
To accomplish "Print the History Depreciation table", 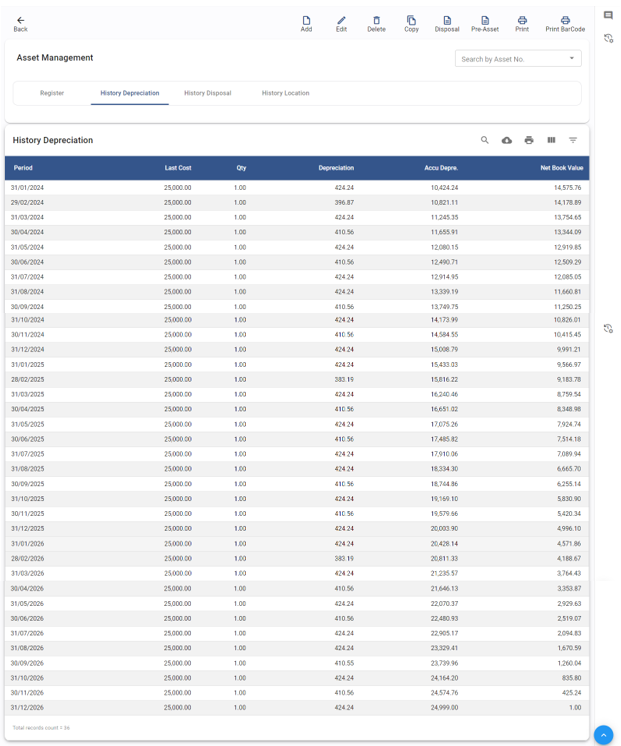I will click(x=529, y=140).
